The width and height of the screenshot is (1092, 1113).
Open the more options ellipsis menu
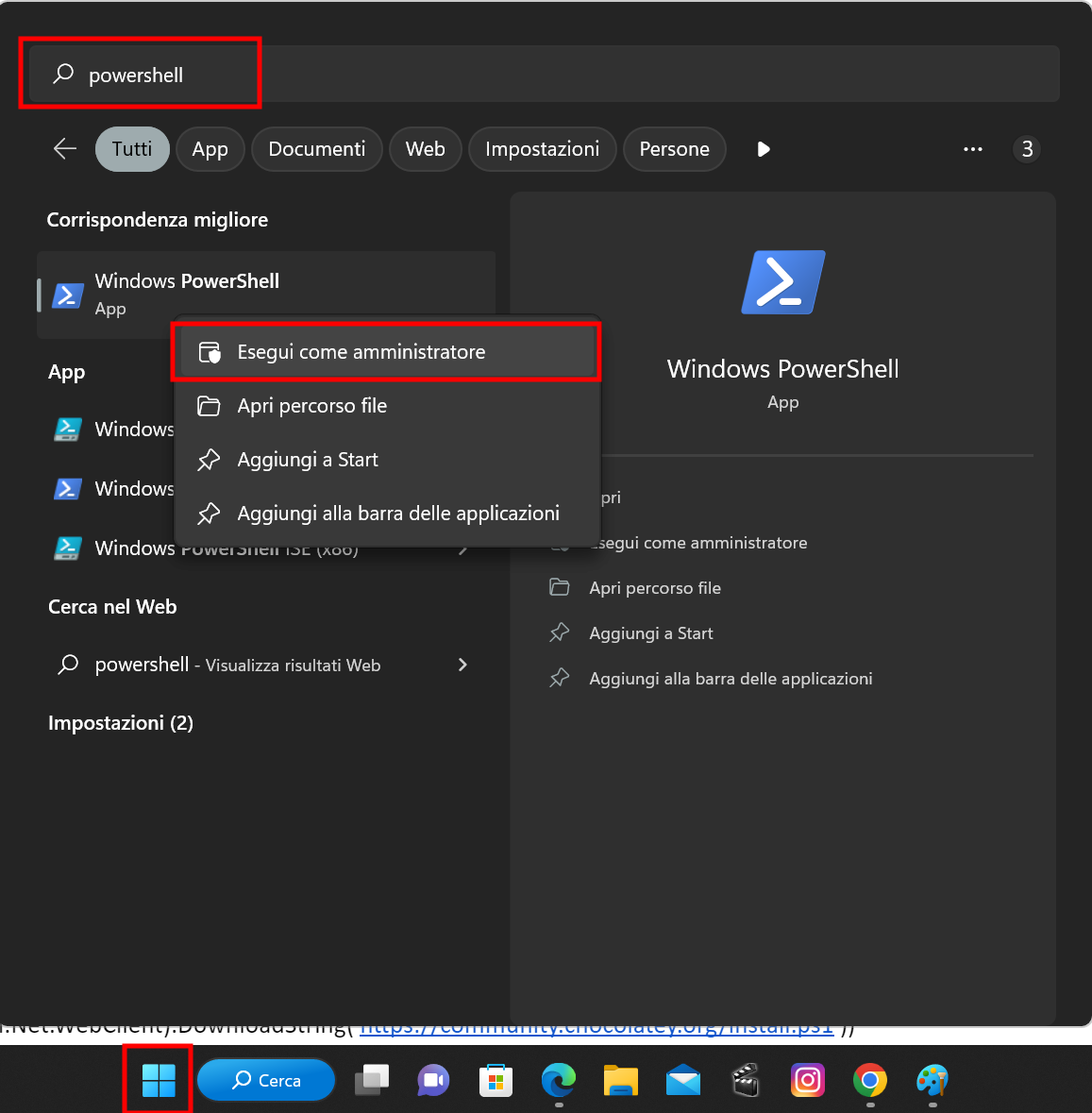coord(973,148)
